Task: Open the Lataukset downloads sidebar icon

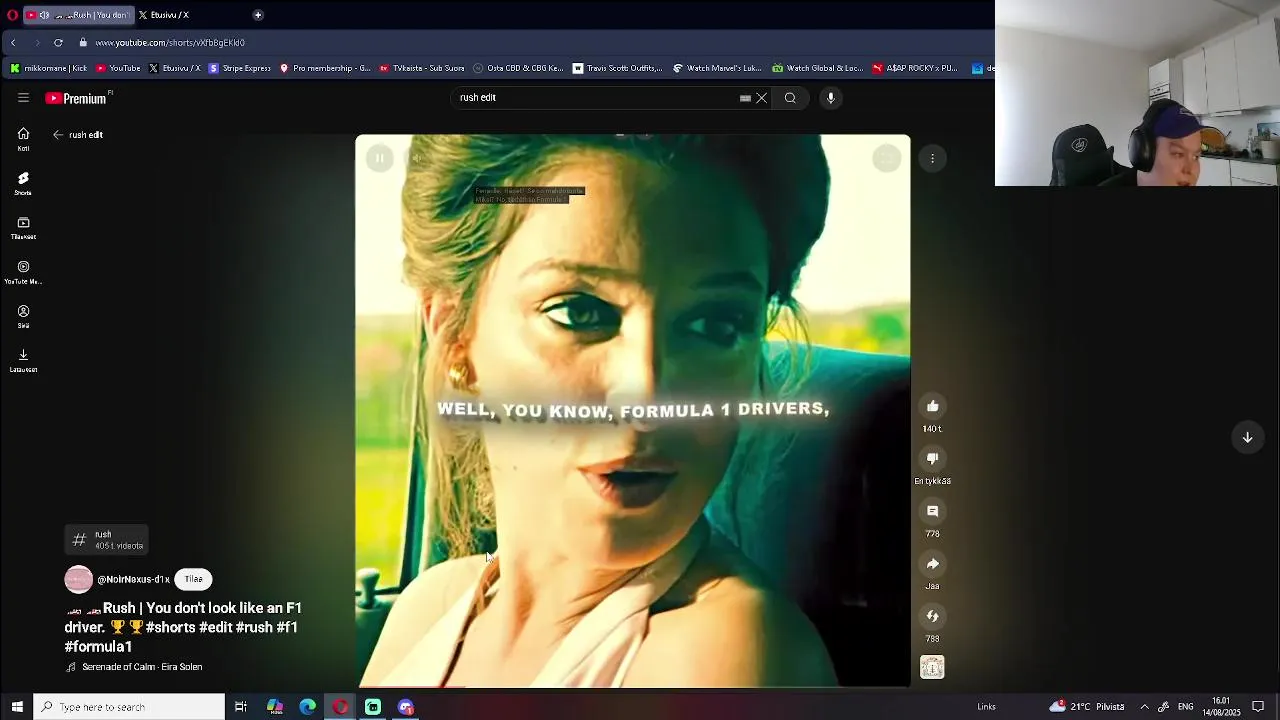Action: click(x=23, y=360)
